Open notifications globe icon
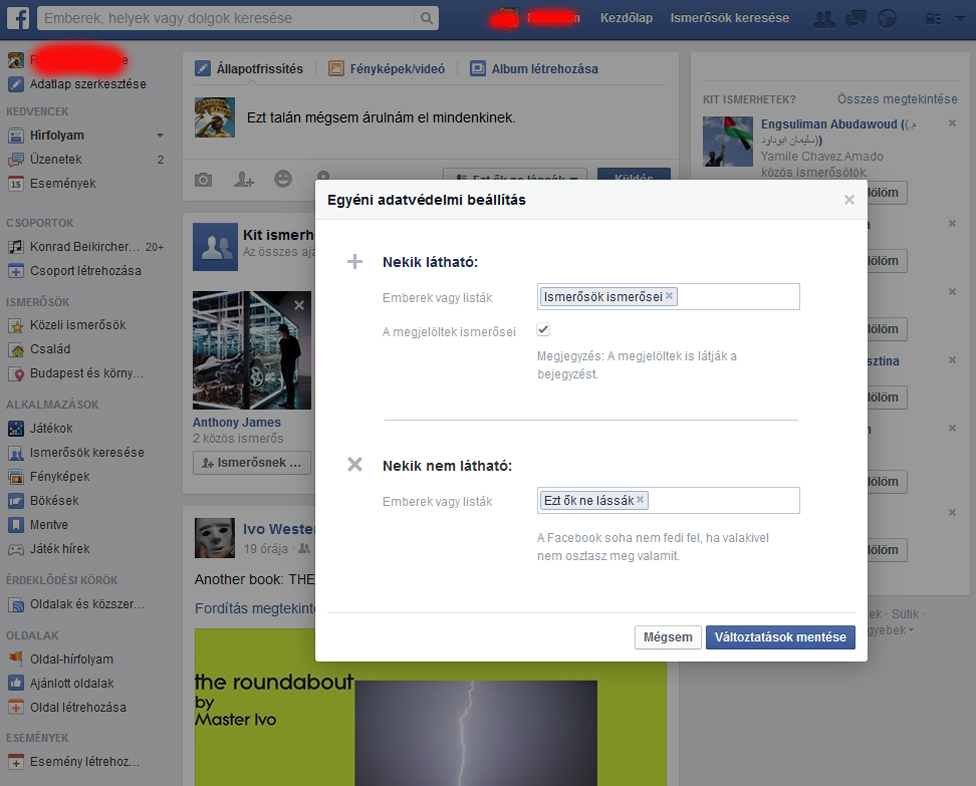 tap(887, 18)
